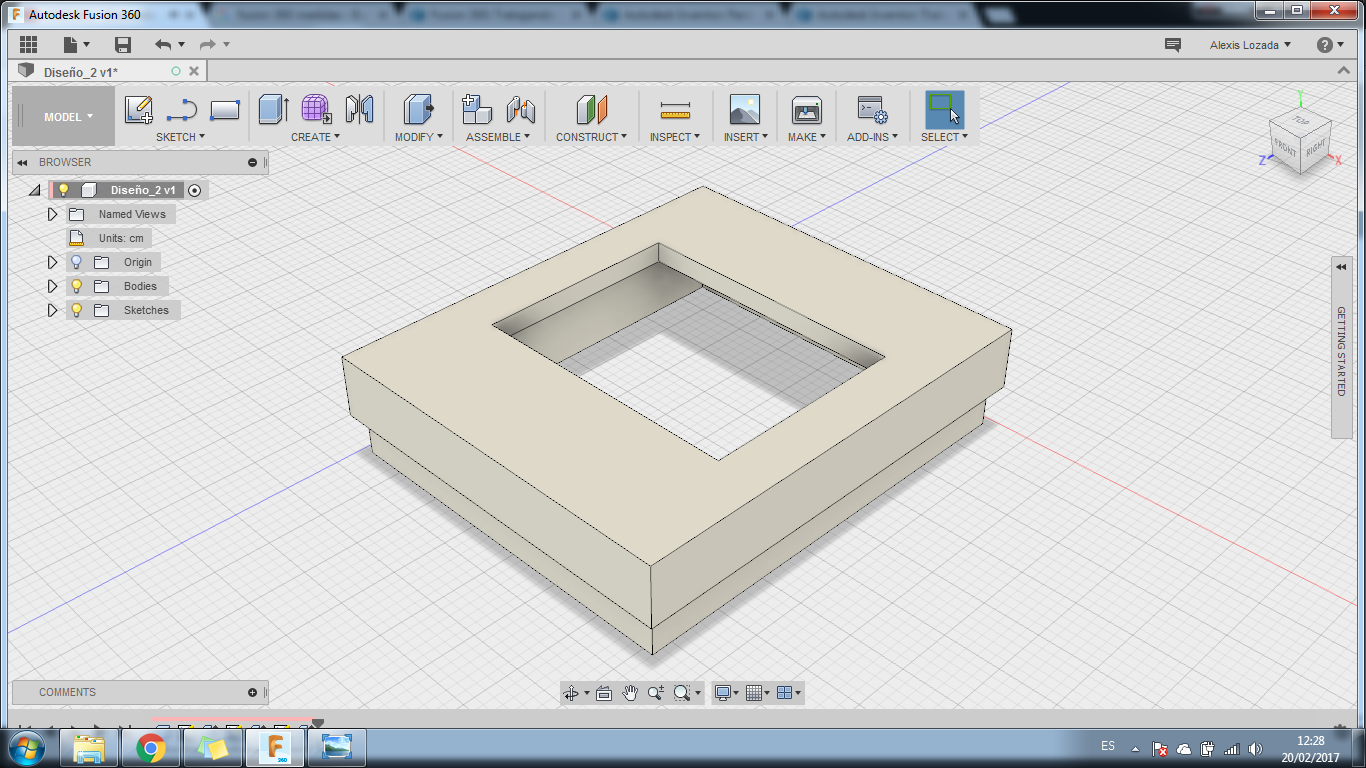The width and height of the screenshot is (1366, 768).
Task: Toggle visibility of Diseño_2 v1 component
Action: tap(63, 190)
